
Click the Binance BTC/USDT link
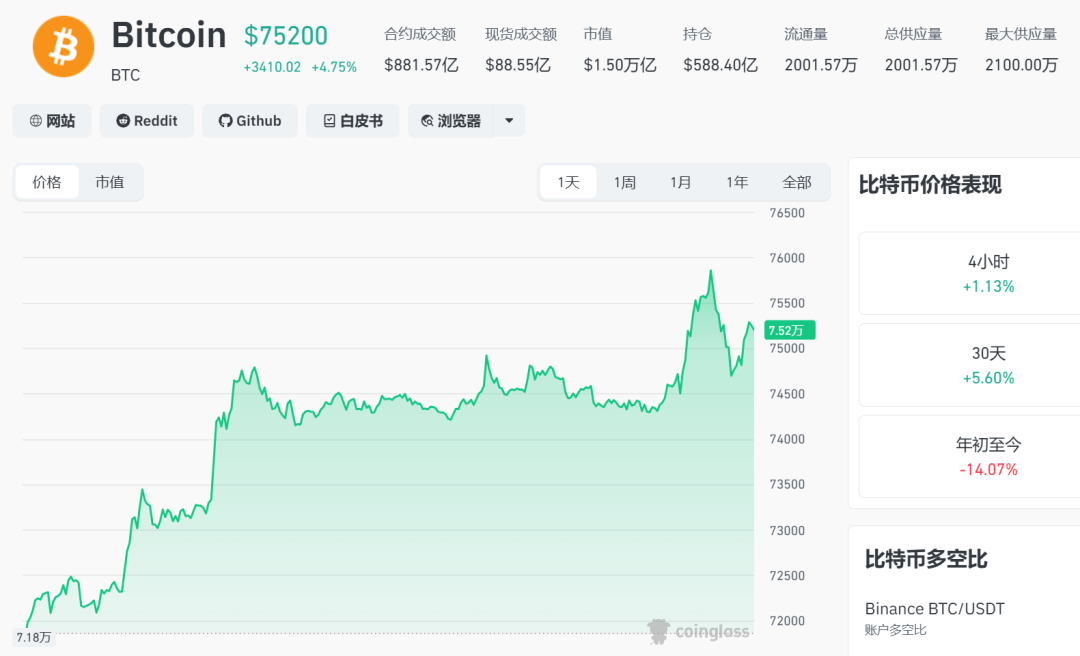point(934,608)
